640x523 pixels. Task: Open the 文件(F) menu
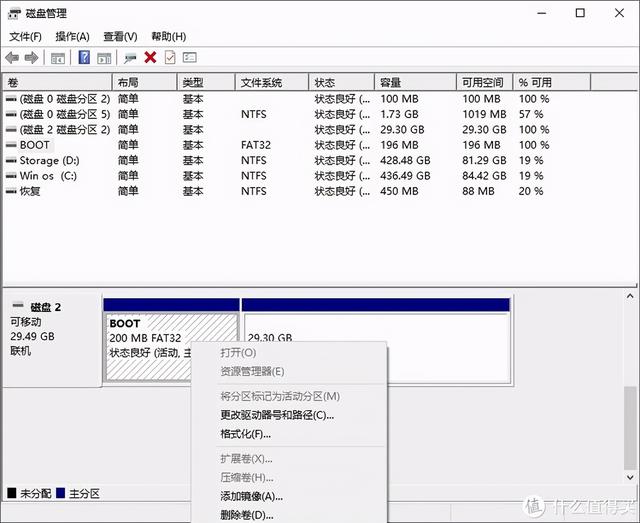click(25, 37)
